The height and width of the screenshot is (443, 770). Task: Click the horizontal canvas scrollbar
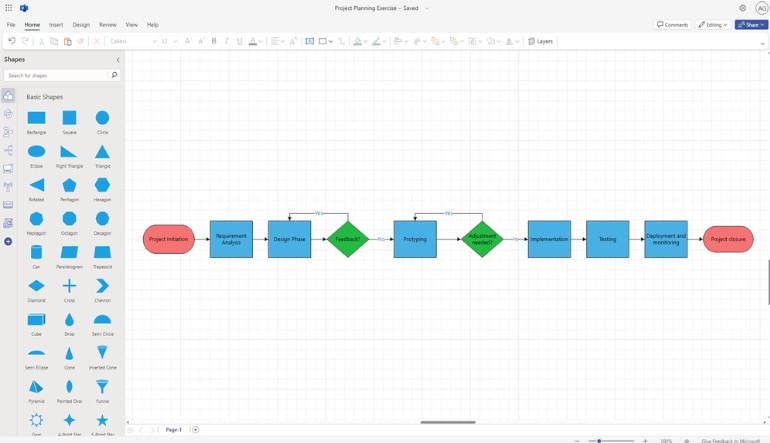[448, 422]
